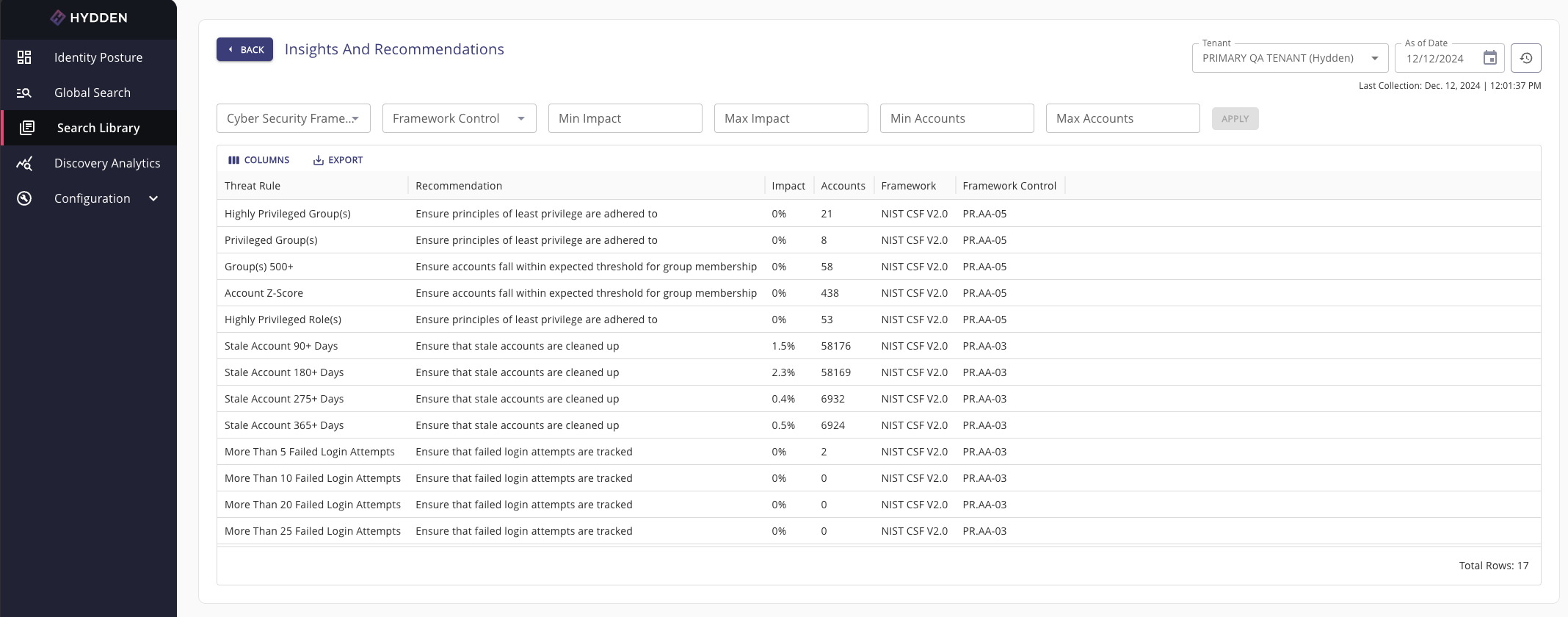Viewport: 1568px width, 617px height.
Task: Click the COLUMNS button
Action: pyautogui.click(x=259, y=160)
